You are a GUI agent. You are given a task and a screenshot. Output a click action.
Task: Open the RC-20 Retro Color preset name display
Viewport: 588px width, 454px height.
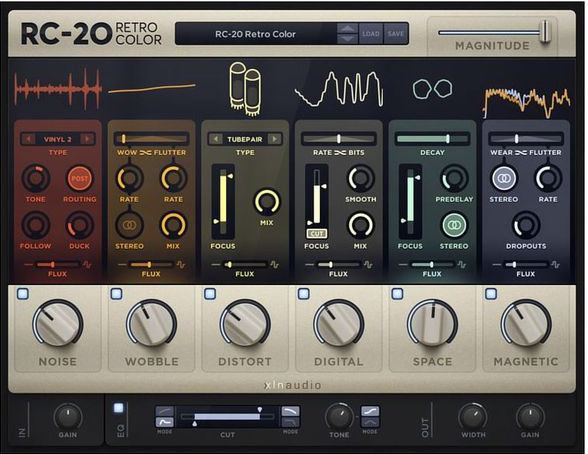click(x=255, y=34)
